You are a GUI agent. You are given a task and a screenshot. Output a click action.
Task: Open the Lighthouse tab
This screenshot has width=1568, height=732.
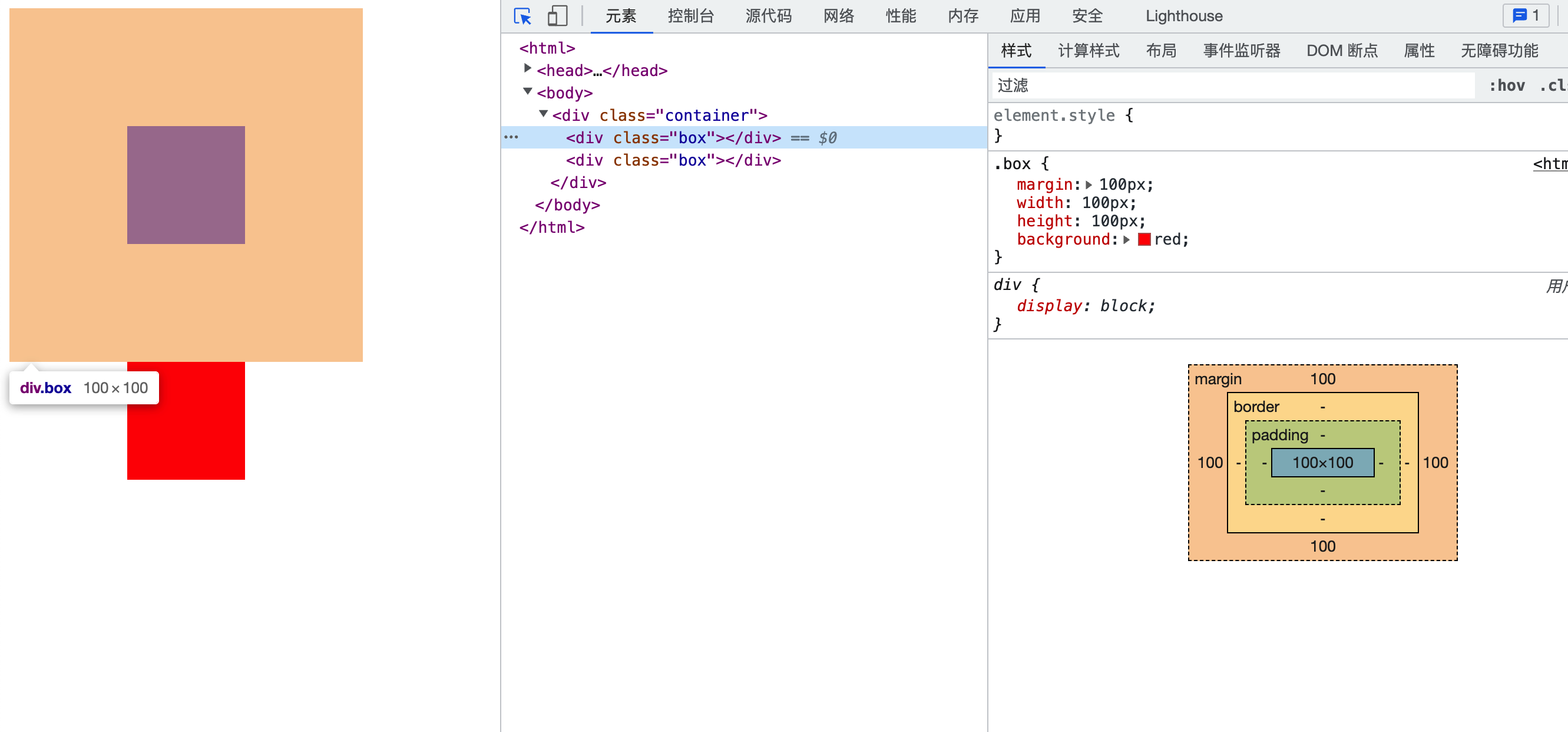pos(1184,16)
